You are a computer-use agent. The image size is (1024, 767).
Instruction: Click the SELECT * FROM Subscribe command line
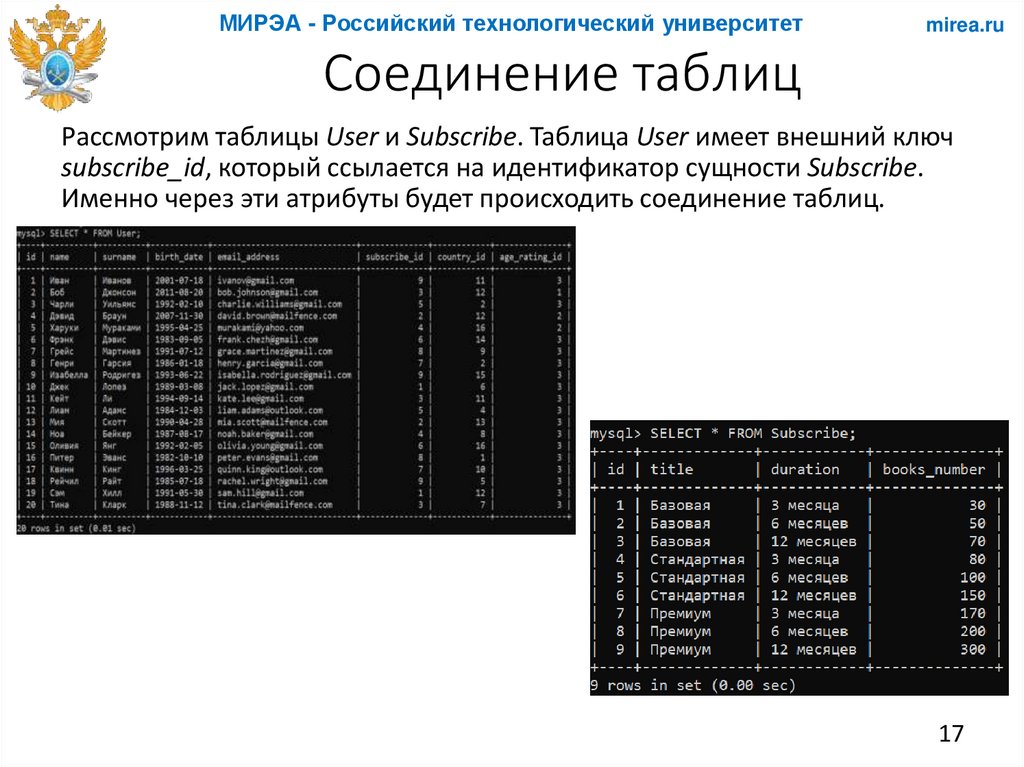[x=724, y=433]
